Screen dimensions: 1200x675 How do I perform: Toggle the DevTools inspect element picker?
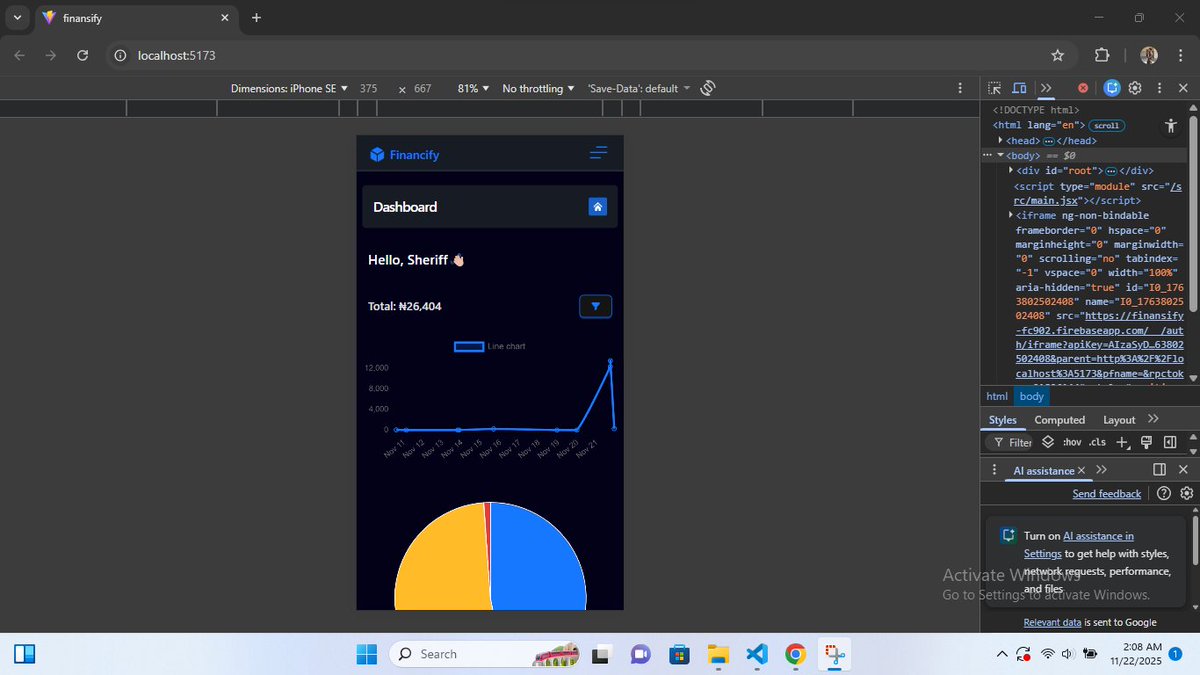point(994,88)
